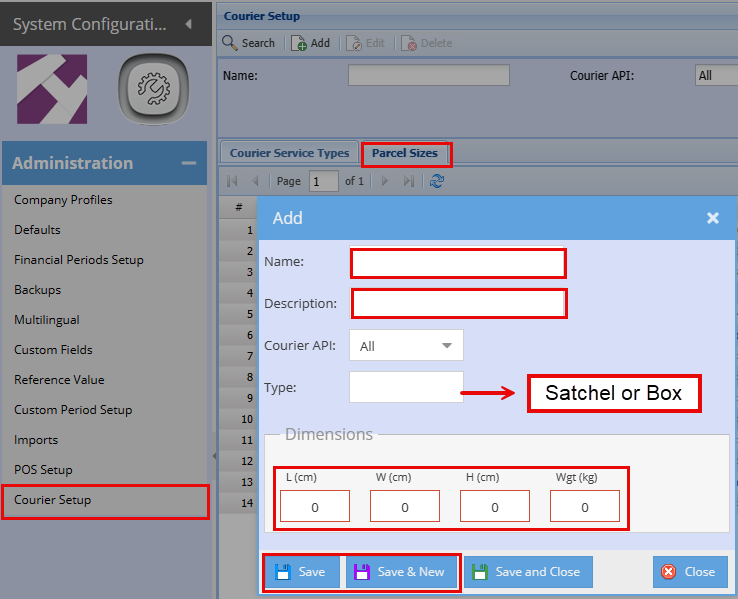Click the purple company logo icon
Screen dimensions: 738x599
[x=52, y=89]
